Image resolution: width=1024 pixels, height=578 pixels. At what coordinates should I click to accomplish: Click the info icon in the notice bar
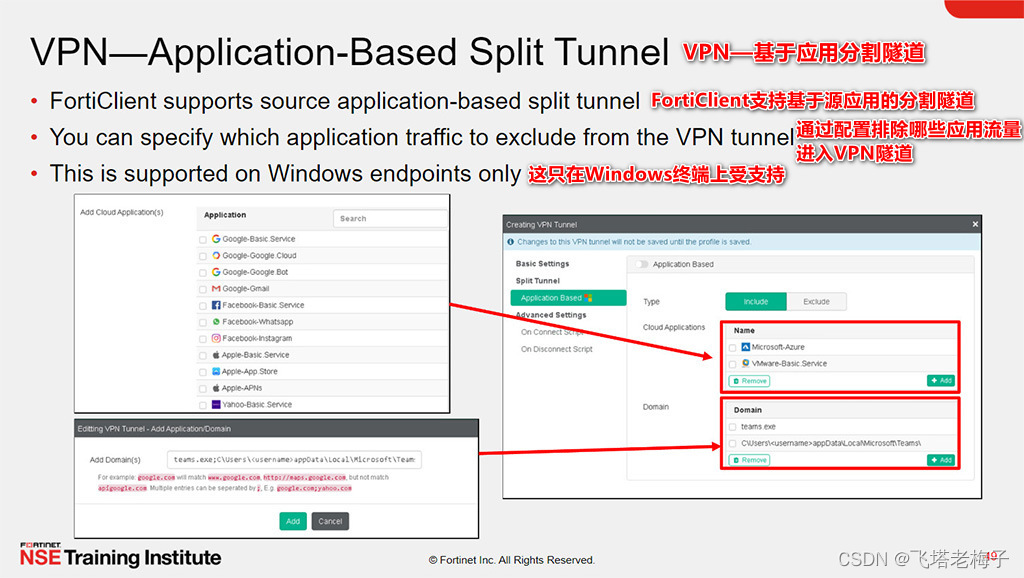511,242
